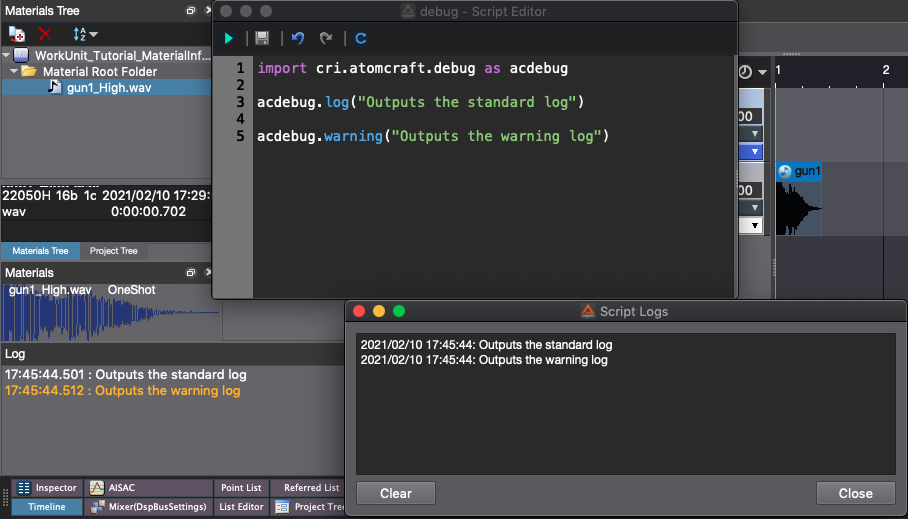Click timeline ruler marker 1
Screen dimensions: 908x519
tap(778, 70)
